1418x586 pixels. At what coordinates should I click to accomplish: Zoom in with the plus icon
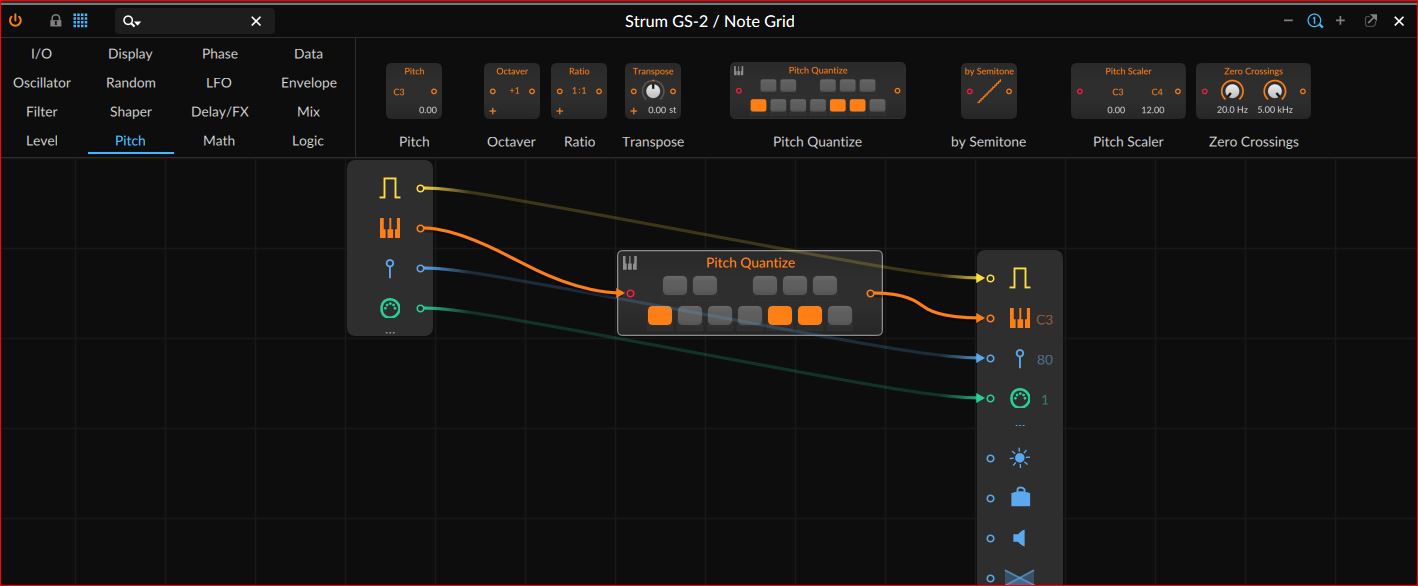tap(1340, 20)
